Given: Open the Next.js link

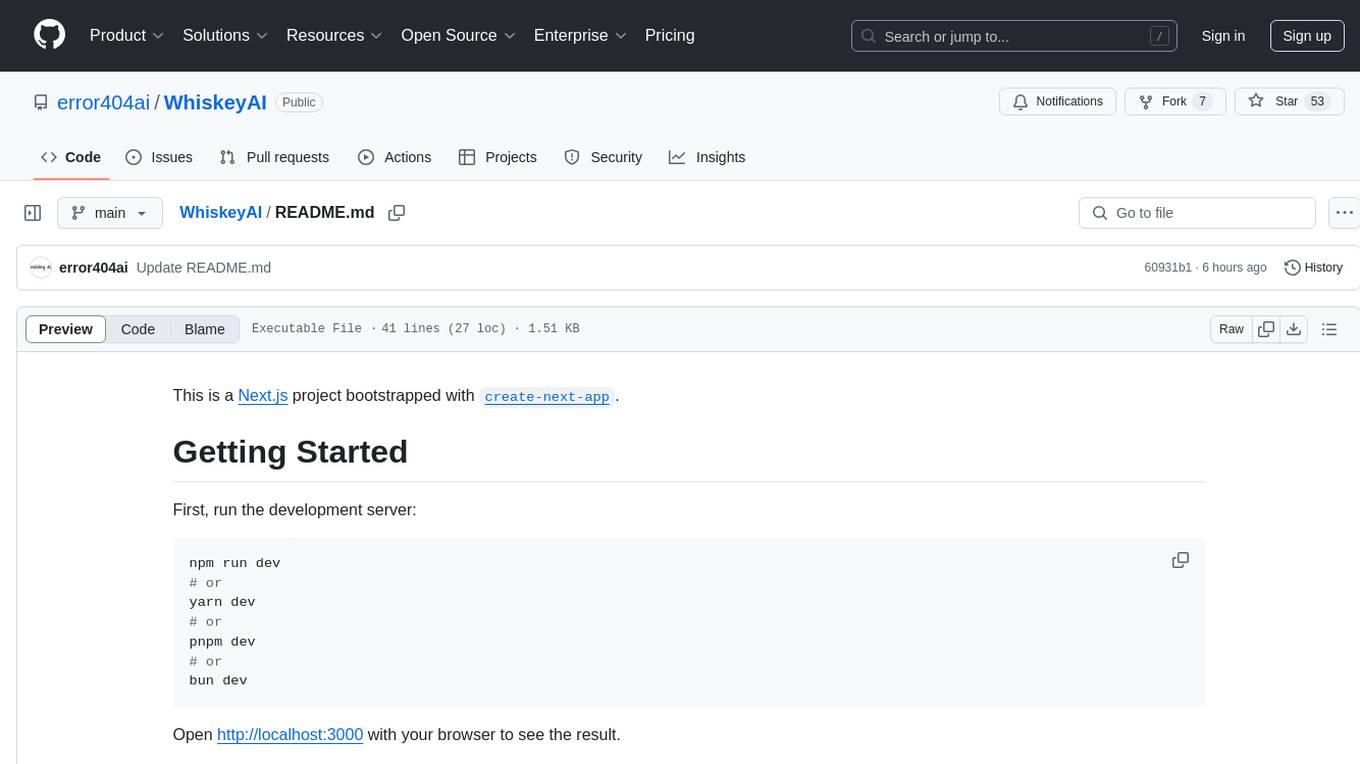Looking at the screenshot, I should (263, 395).
